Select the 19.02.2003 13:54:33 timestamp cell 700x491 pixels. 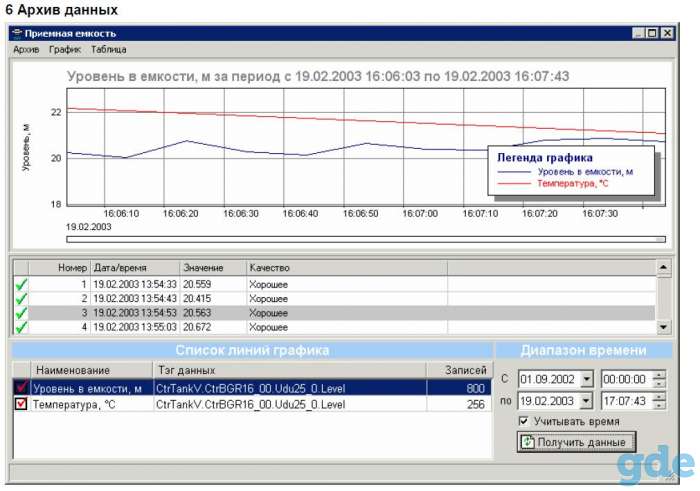(135, 284)
